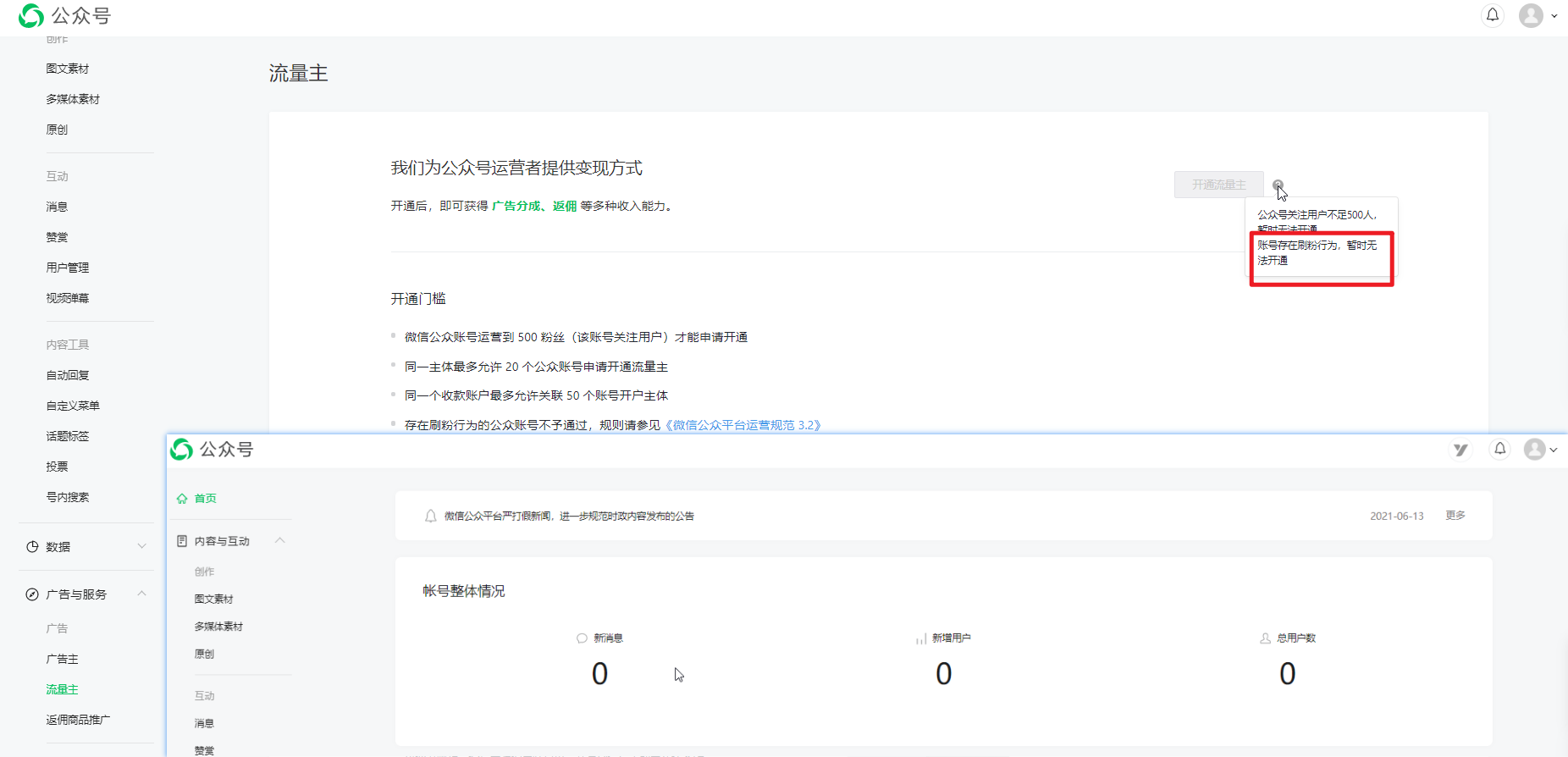
Task: Open the 微信公众平台运营规范 3.2 link
Action: (x=743, y=425)
